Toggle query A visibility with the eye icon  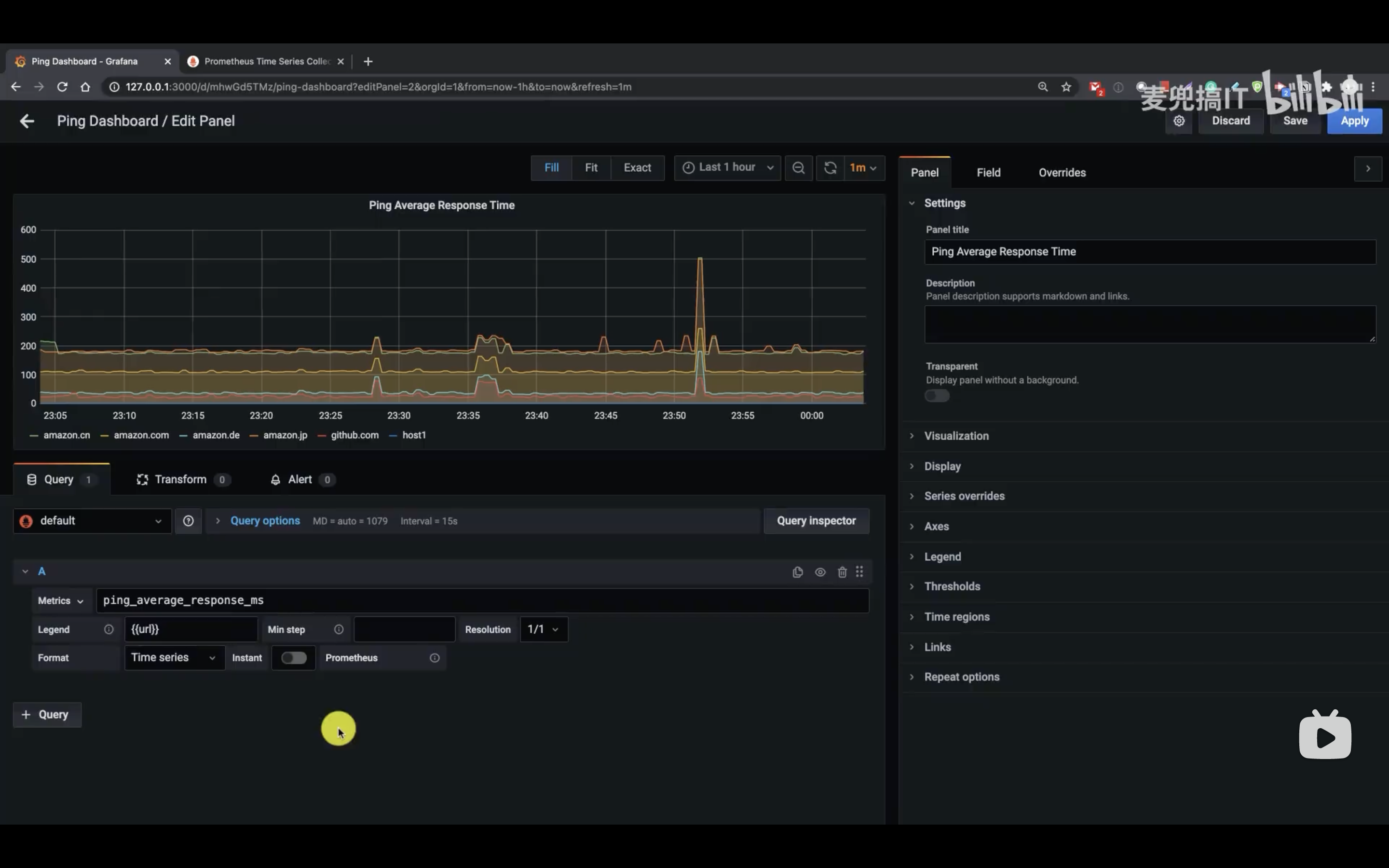819,572
